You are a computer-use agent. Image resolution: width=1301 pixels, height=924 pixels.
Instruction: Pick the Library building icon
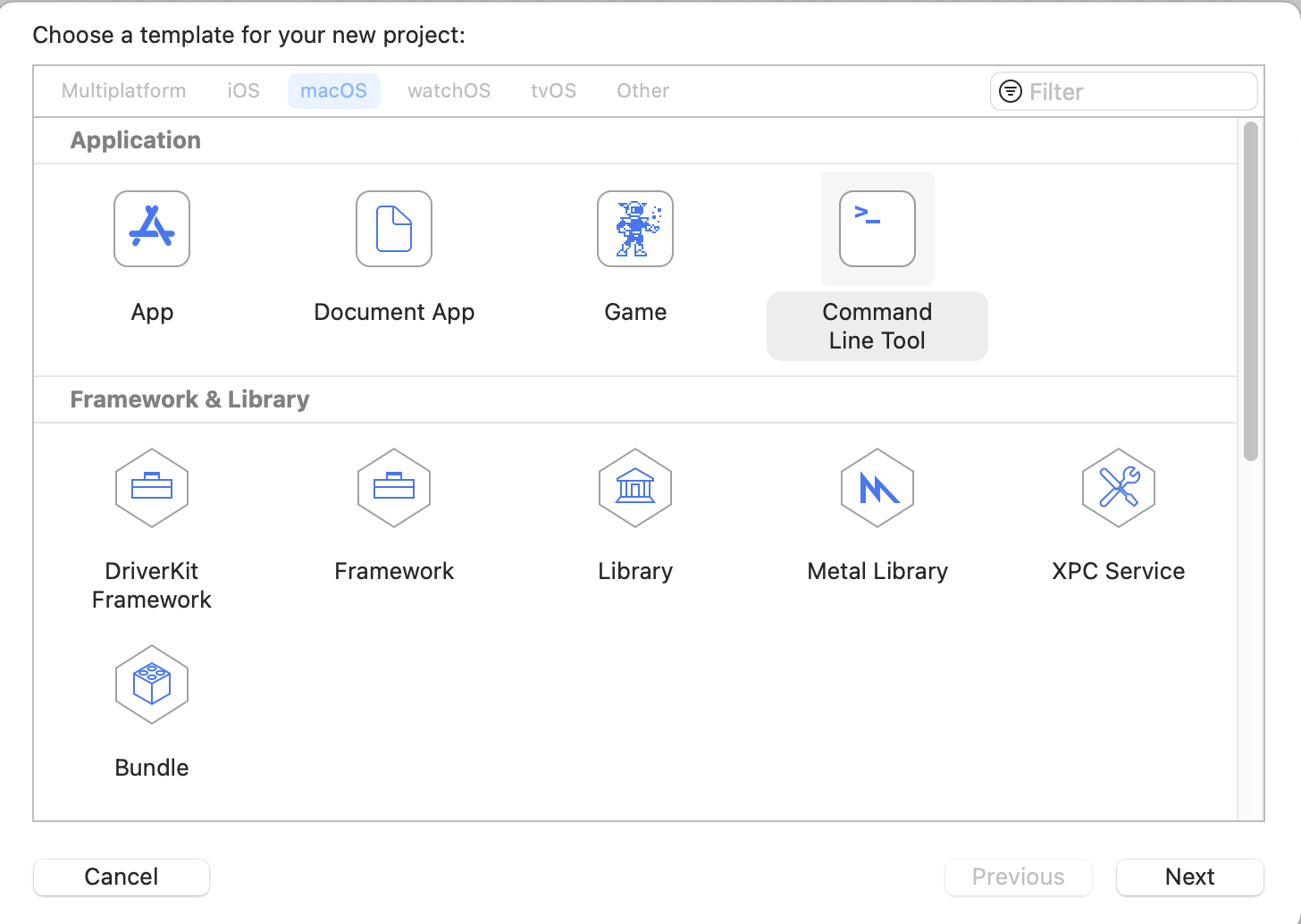(x=635, y=488)
